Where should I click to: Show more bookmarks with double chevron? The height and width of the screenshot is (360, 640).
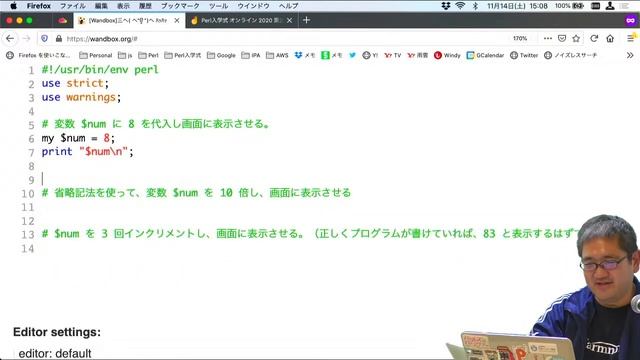[x=630, y=55]
